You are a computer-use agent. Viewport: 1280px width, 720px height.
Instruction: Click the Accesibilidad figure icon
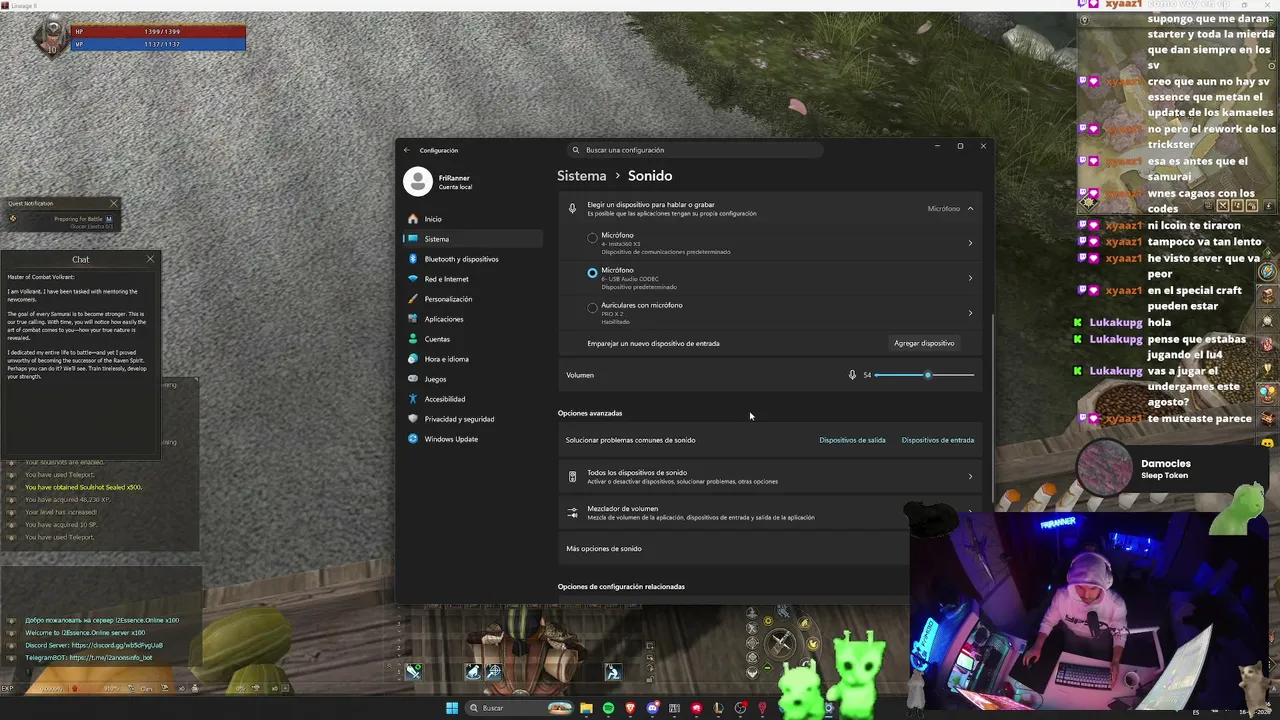coord(413,399)
